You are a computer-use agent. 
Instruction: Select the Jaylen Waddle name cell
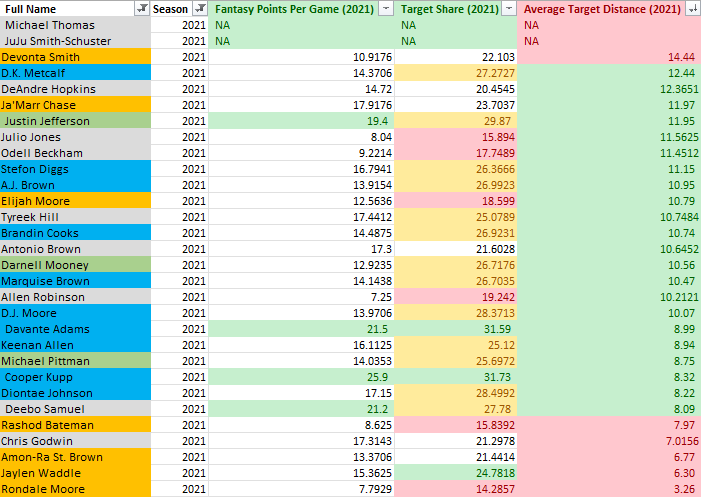(x=75, y=473)
